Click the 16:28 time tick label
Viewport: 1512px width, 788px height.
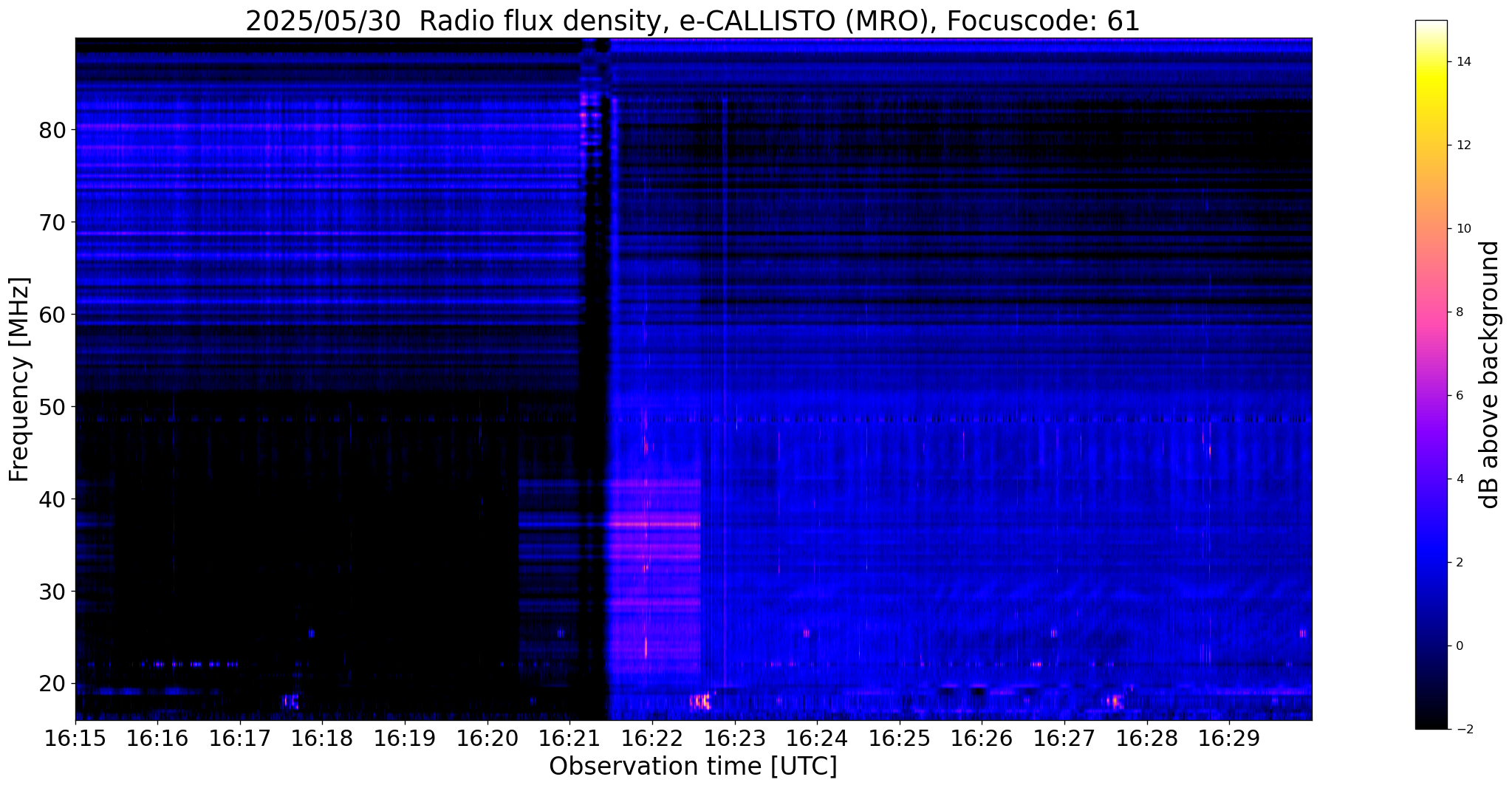1146,739
